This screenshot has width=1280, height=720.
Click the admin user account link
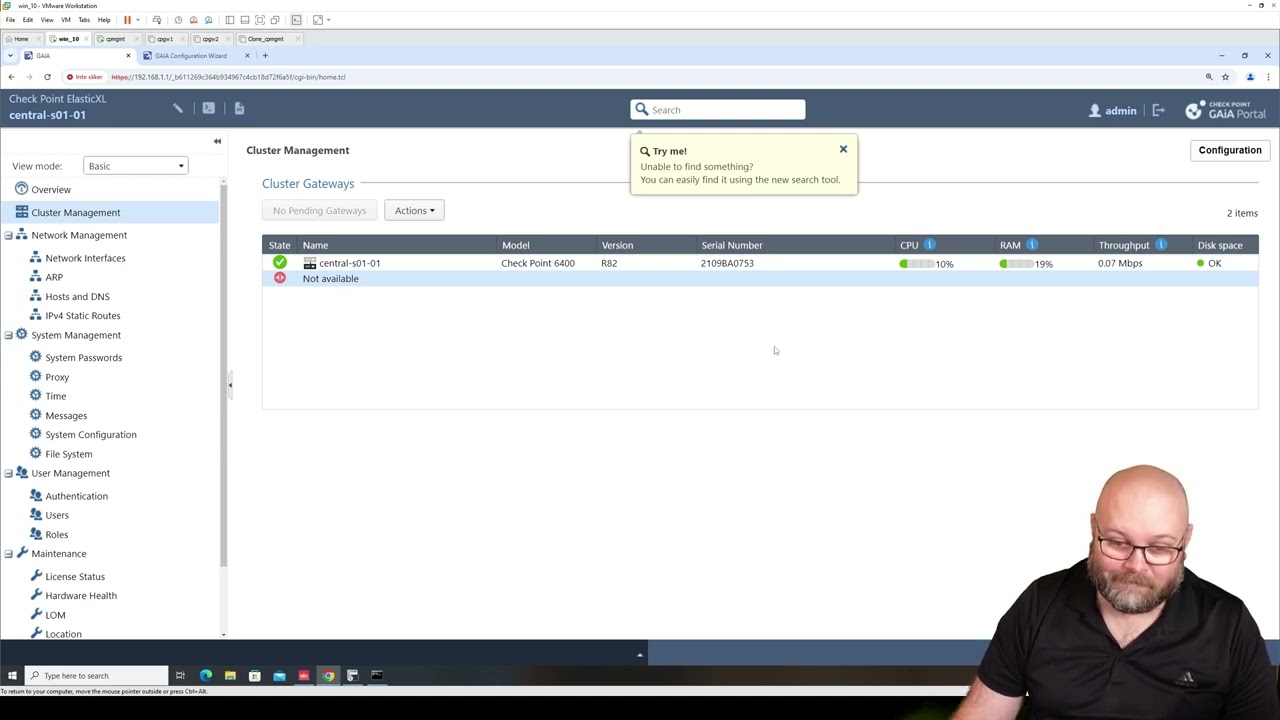[1113, 110]
